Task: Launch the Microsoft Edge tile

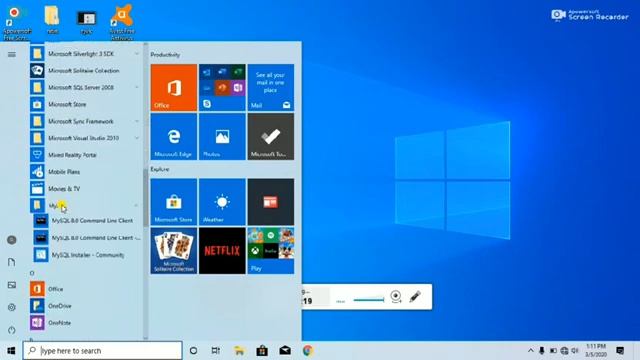Action: 173,136
